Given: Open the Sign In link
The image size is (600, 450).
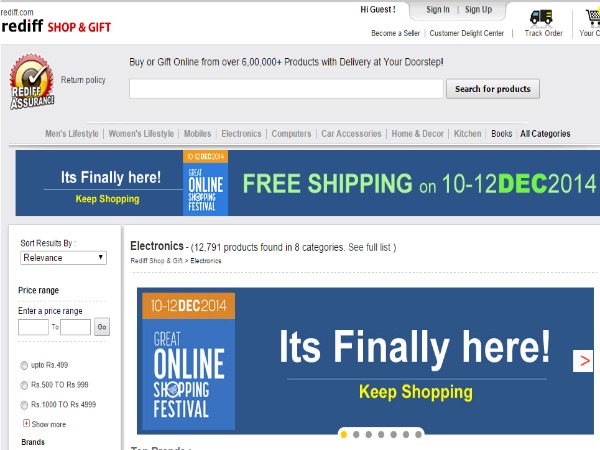Looking at the screenshot, I should pos(438,10).
